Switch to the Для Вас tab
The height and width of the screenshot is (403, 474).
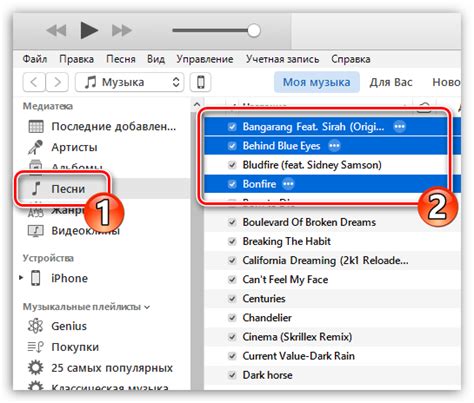391,82
